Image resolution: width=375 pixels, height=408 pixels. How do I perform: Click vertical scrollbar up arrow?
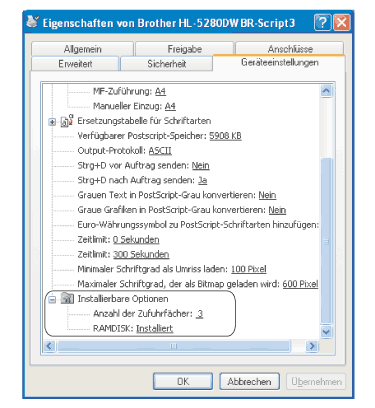pos(326,91)
